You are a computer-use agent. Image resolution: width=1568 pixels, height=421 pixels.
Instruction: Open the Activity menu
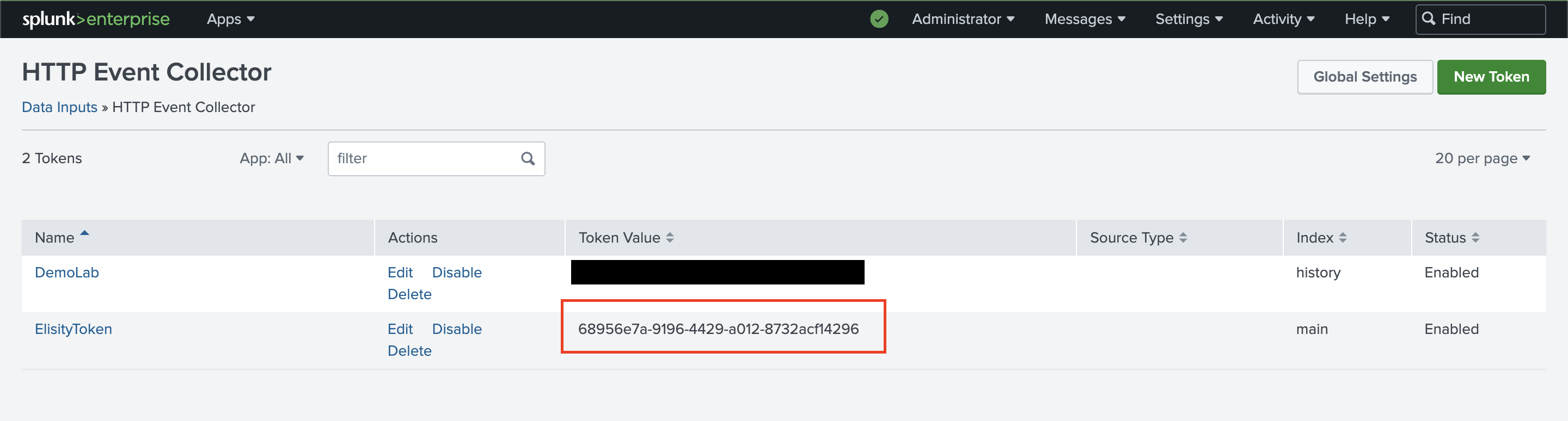pyautogui.click(x=1283, y=20)
